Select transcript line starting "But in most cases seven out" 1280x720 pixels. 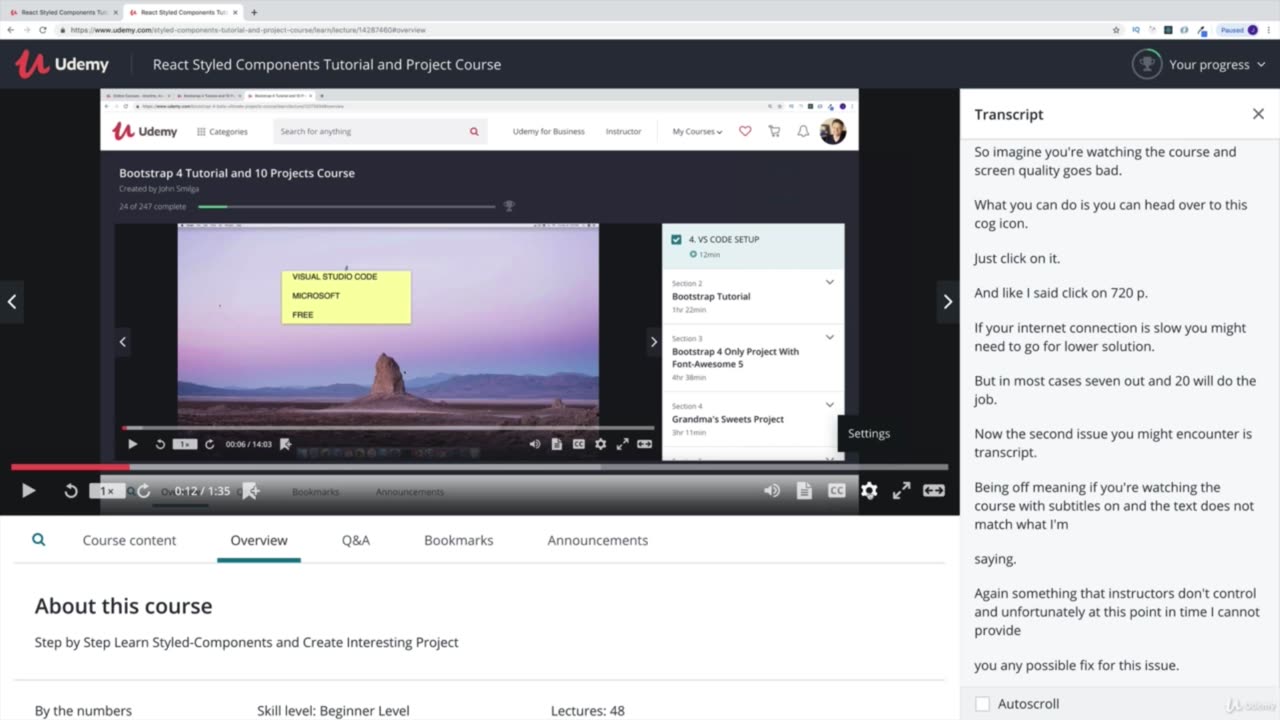[x=1115, y=390]
